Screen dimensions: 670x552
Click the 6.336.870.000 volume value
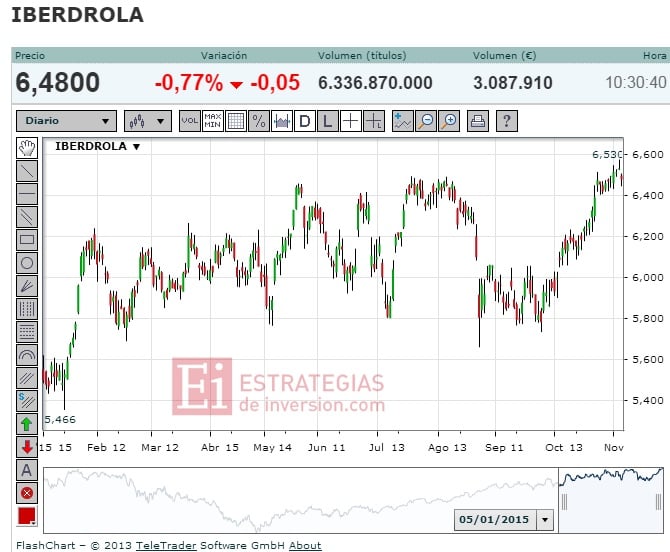(375, 83)
